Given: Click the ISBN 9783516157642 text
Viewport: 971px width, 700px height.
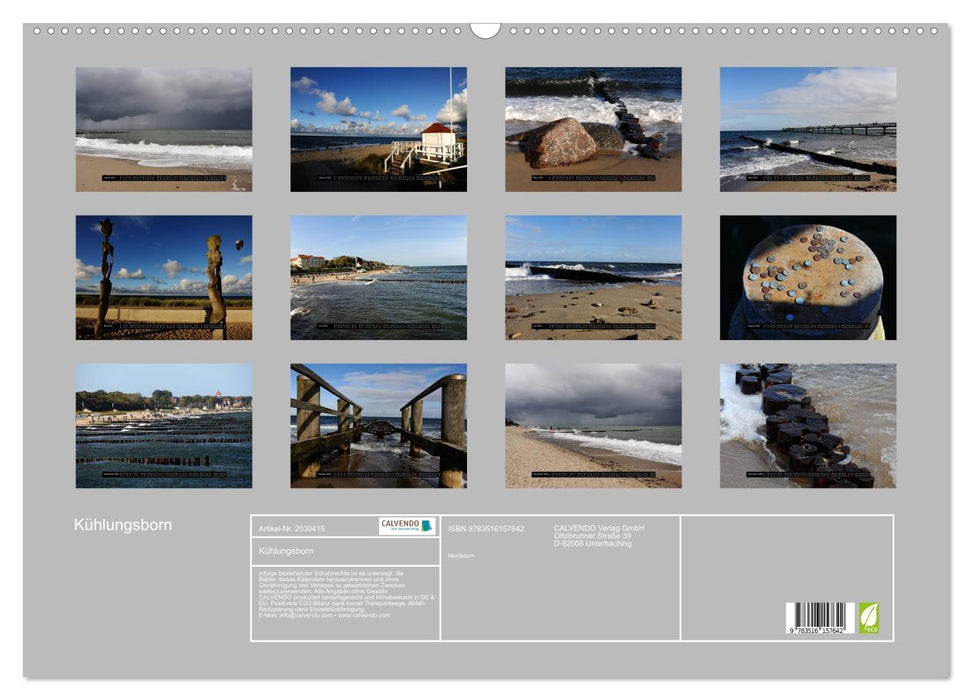Looking at the screenshot, I should (x=486, y=528).
